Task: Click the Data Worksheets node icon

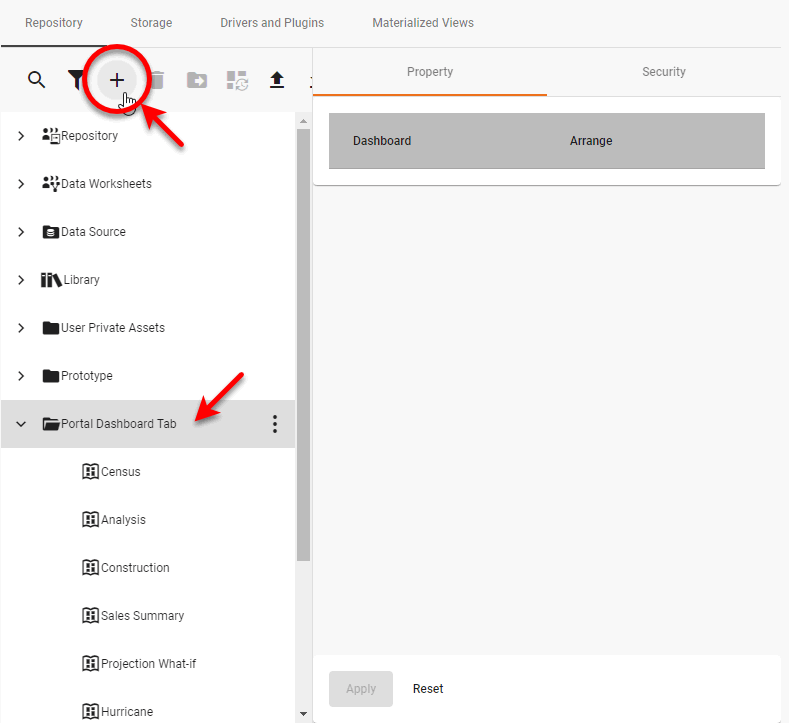Action: [50, 184]
